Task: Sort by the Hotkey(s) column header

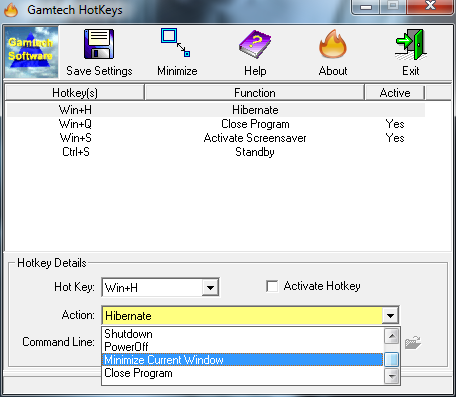Action: pos(75,93)
